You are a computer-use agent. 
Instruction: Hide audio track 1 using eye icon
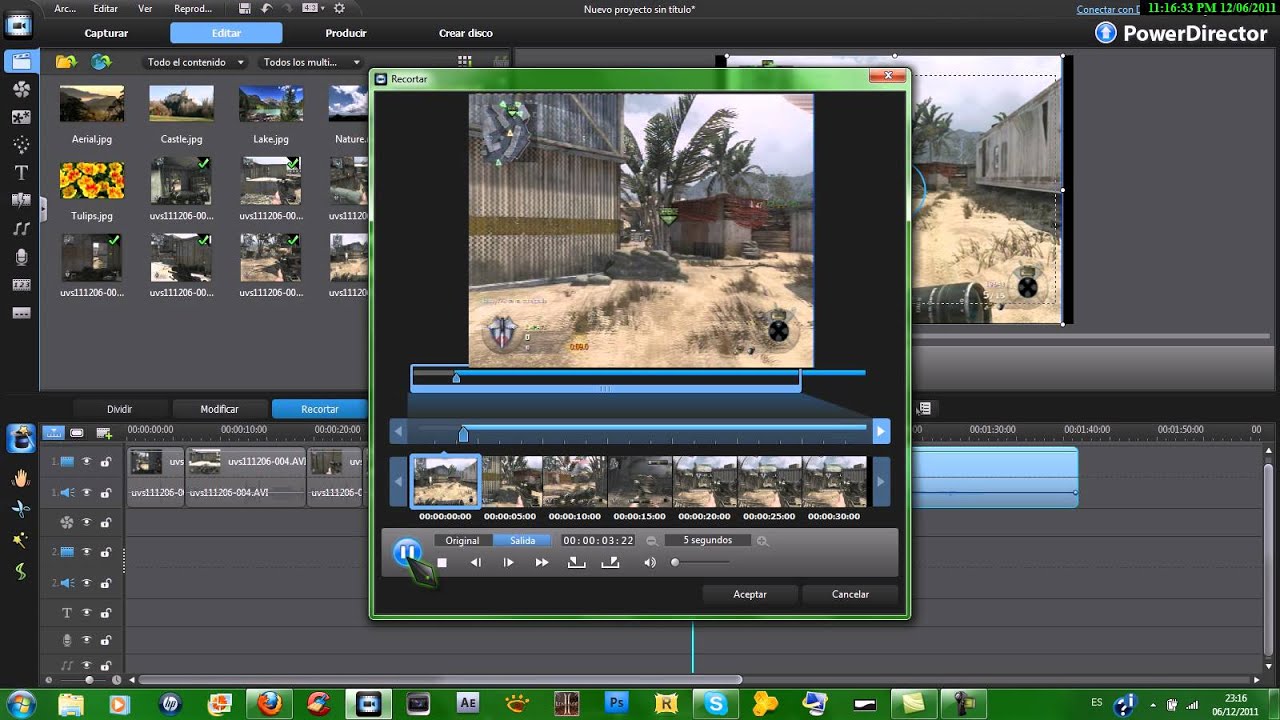click(x=86, y=492)
